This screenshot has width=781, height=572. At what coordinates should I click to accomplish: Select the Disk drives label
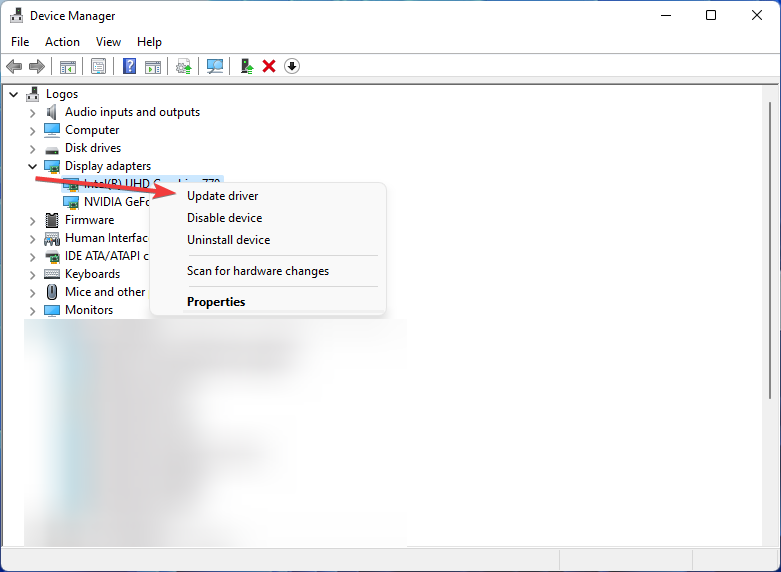click(93, 148)
